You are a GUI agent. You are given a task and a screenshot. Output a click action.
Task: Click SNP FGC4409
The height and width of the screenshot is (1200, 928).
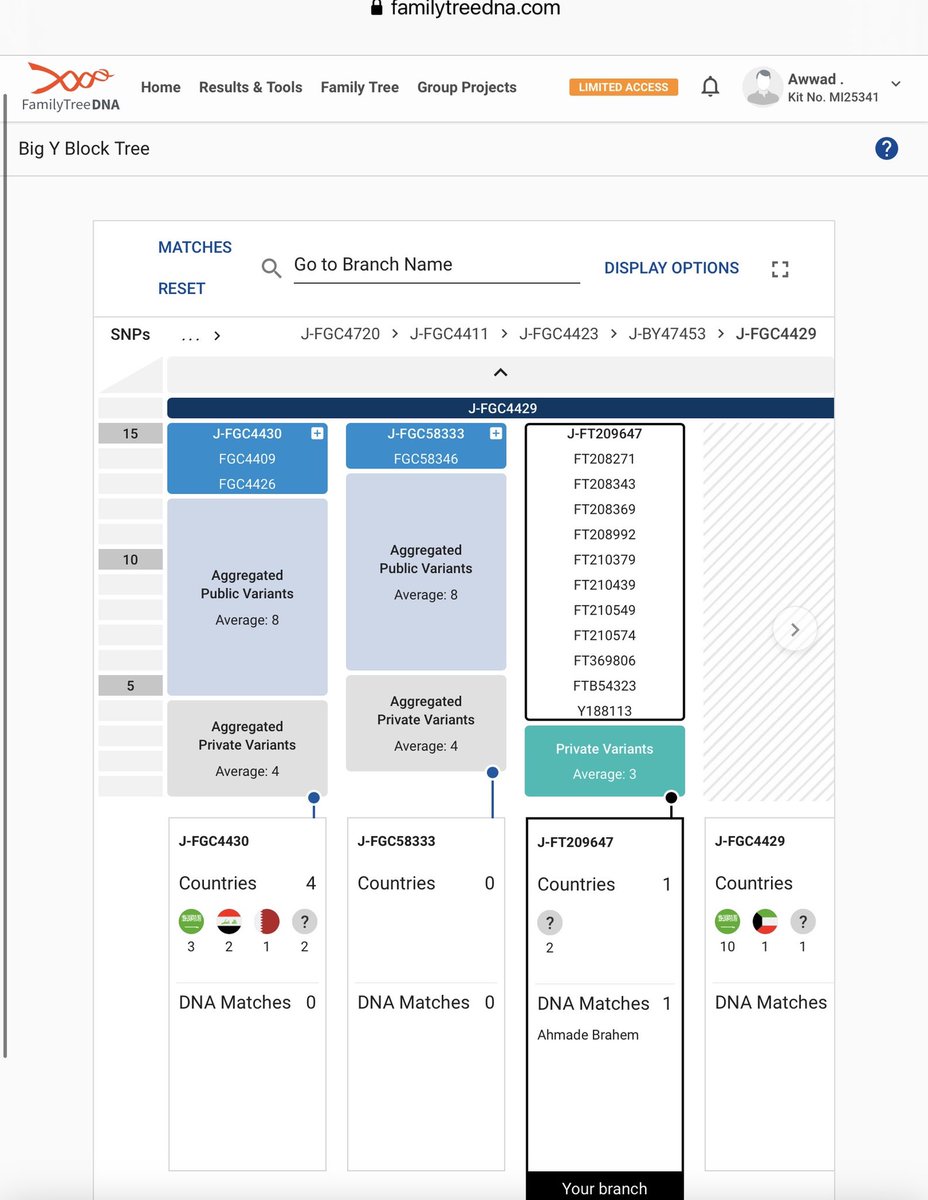247,459
